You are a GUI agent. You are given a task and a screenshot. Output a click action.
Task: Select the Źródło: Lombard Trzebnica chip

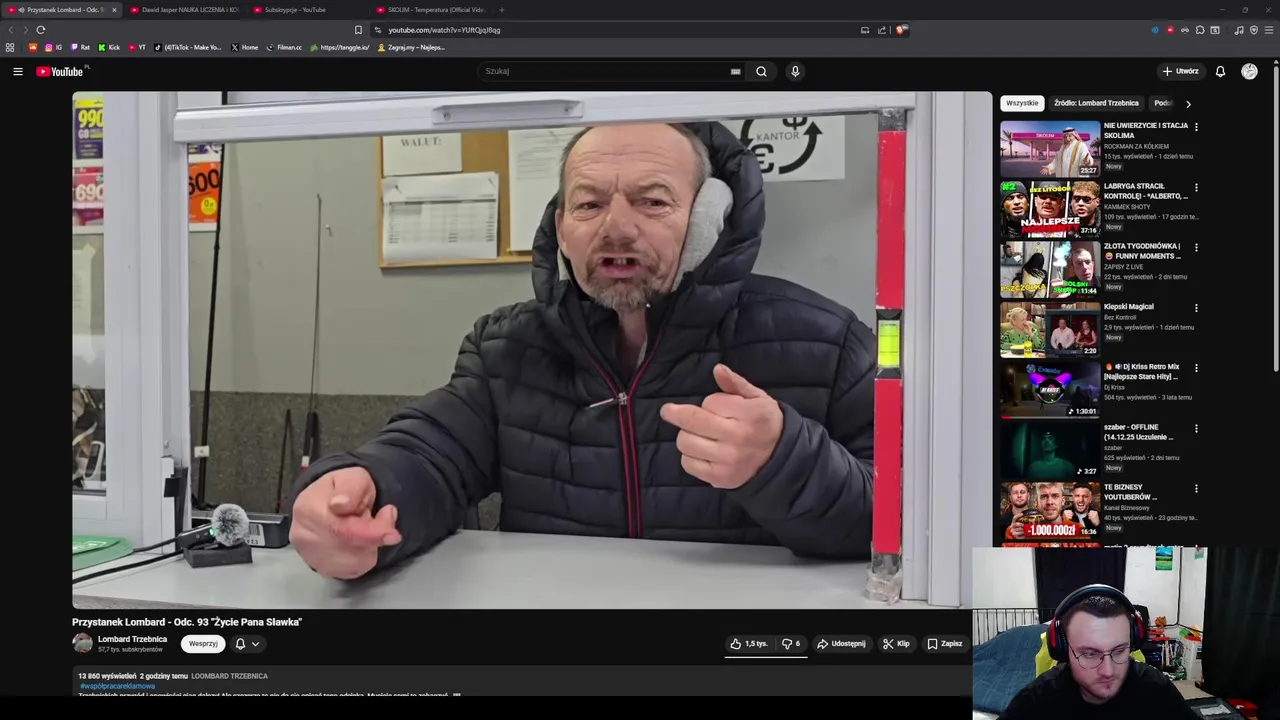[x=1096, y=103]
